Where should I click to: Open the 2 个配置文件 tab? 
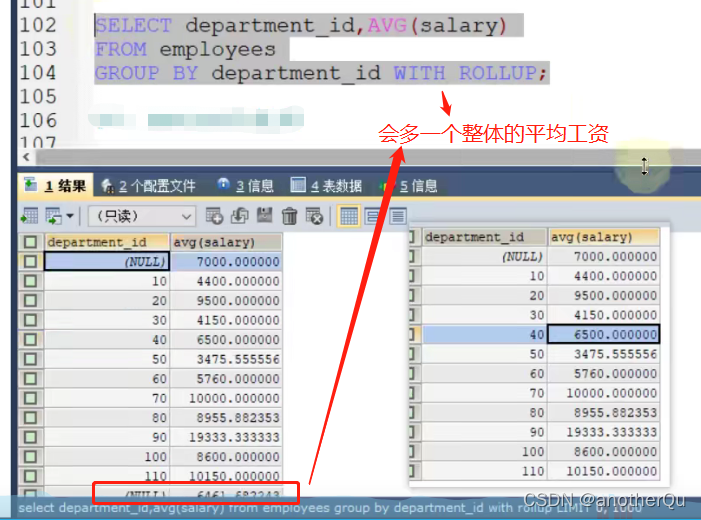click(148, 186)
